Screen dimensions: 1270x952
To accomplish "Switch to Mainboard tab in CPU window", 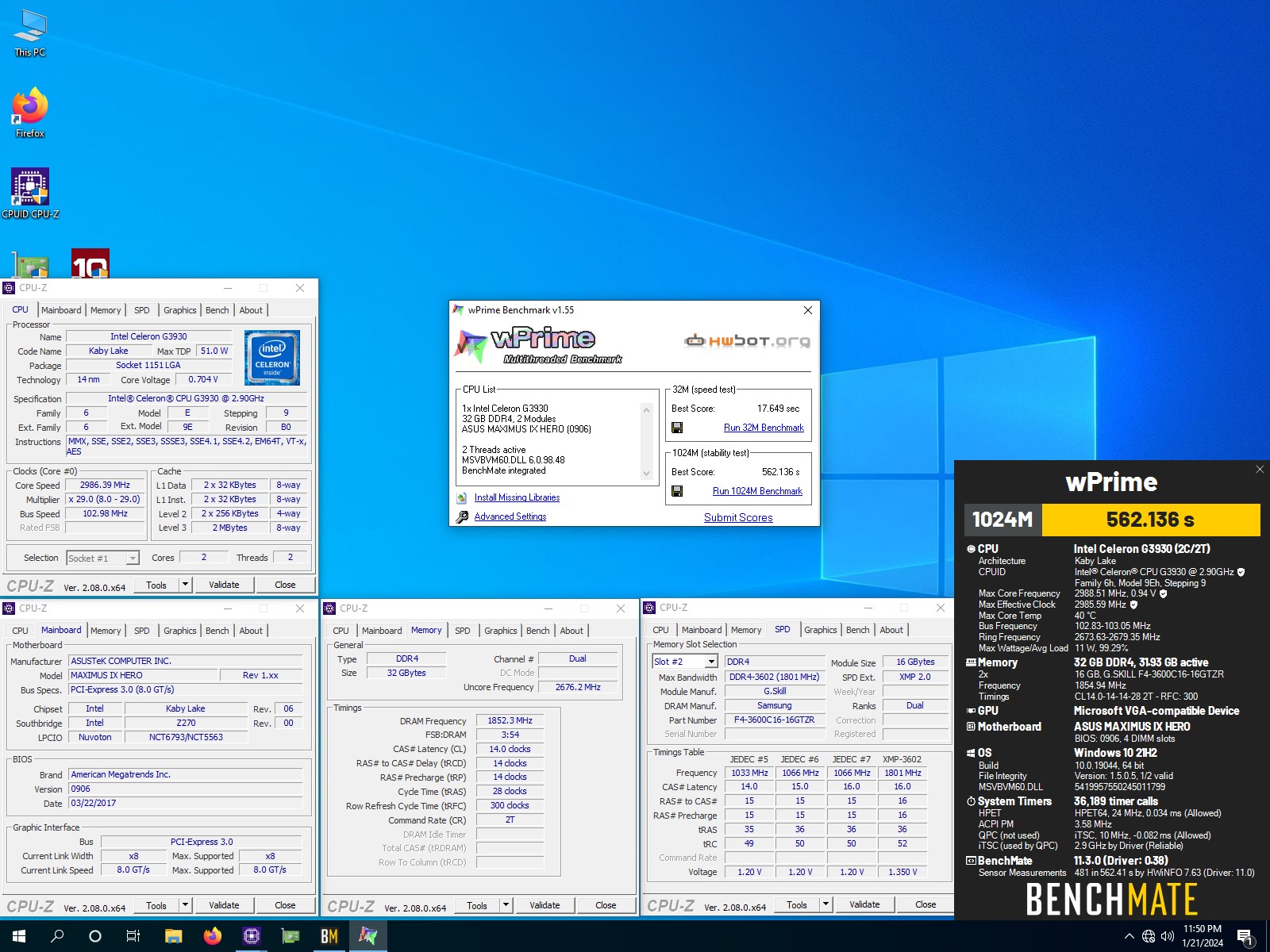I will [x=61, y=310].
